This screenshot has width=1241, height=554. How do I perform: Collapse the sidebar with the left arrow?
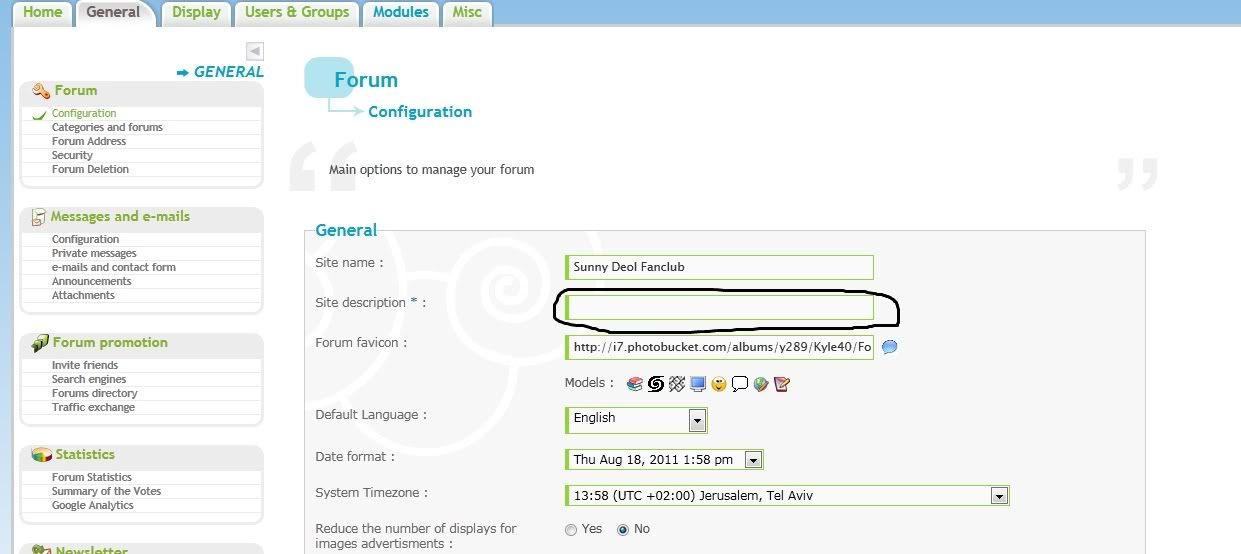coord(255,51)
